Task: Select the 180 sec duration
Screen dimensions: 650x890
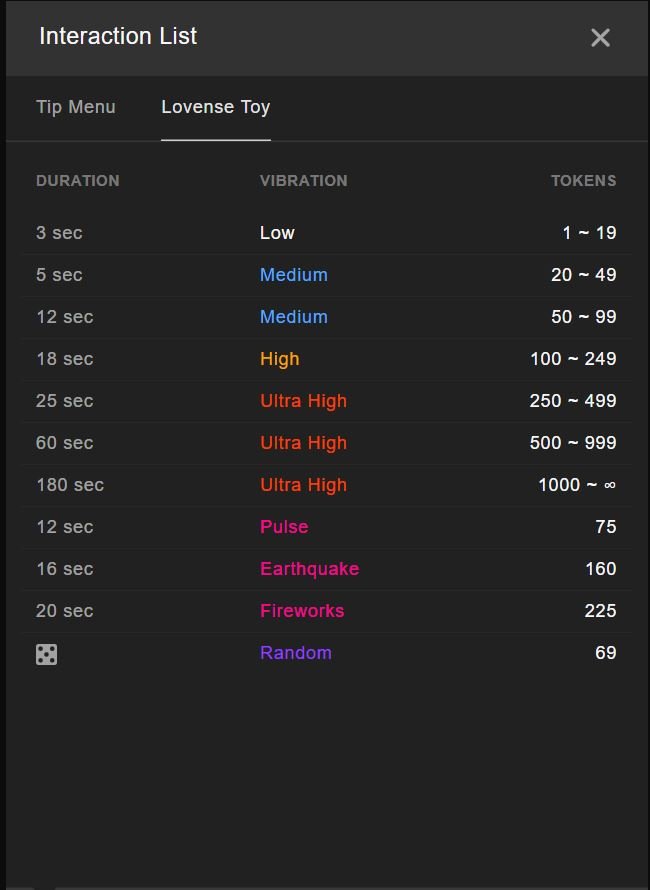Action: (70, 485)
